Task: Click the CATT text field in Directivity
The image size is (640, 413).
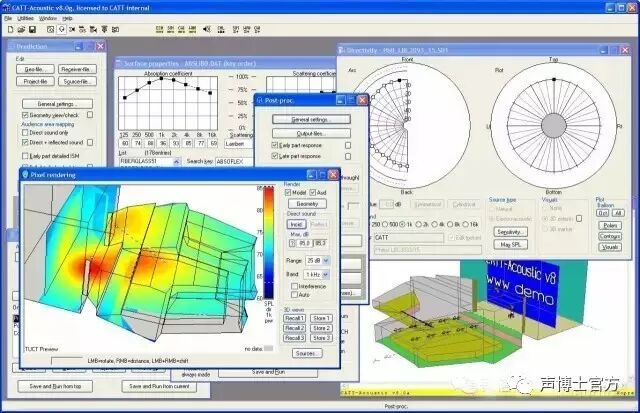Action: 409,238
